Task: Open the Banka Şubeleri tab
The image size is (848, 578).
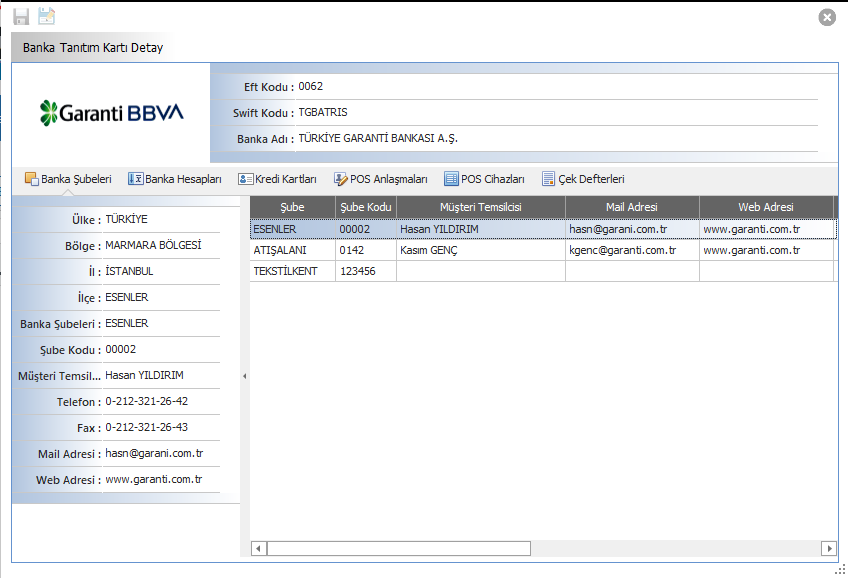Action: (x=68, y=179)
